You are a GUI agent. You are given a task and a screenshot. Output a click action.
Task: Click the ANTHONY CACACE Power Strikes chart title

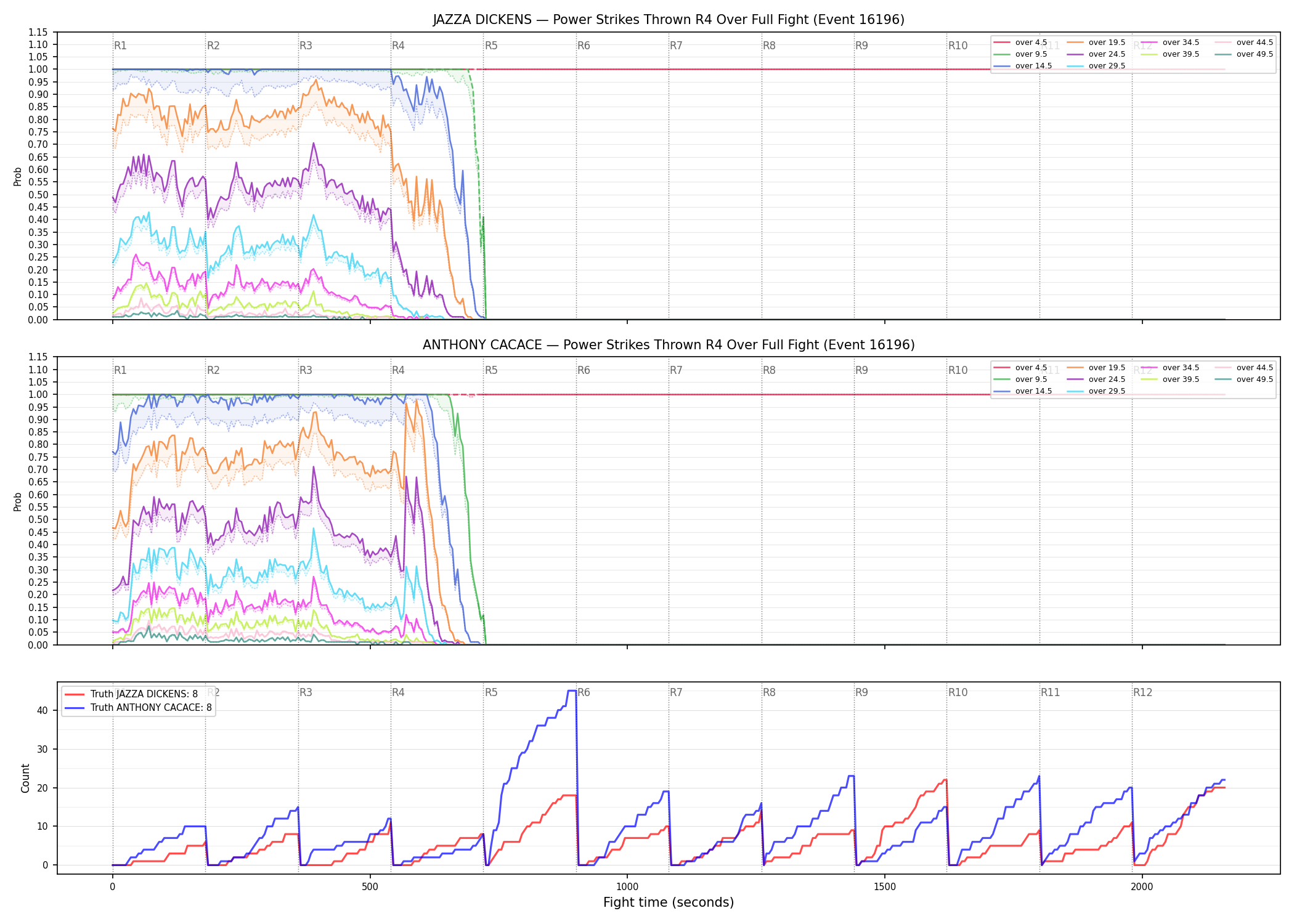tap(669, 345)
